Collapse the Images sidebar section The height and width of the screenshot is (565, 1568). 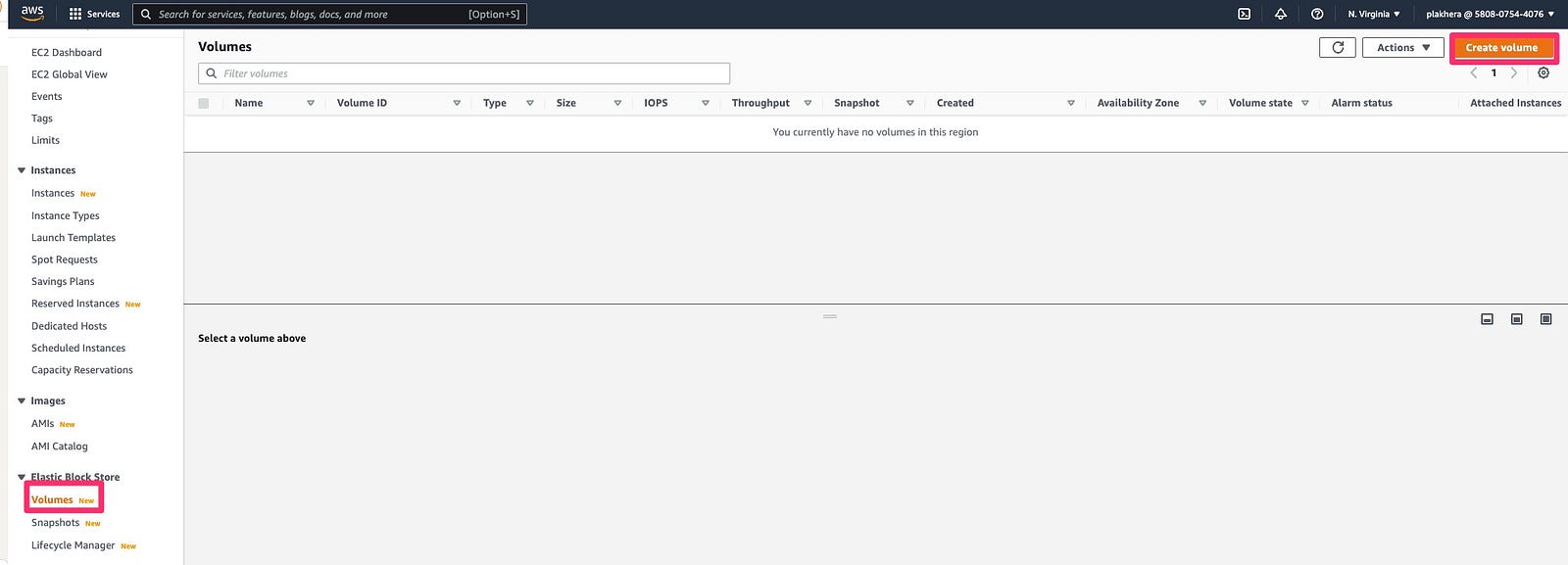[x=22, y=400]
